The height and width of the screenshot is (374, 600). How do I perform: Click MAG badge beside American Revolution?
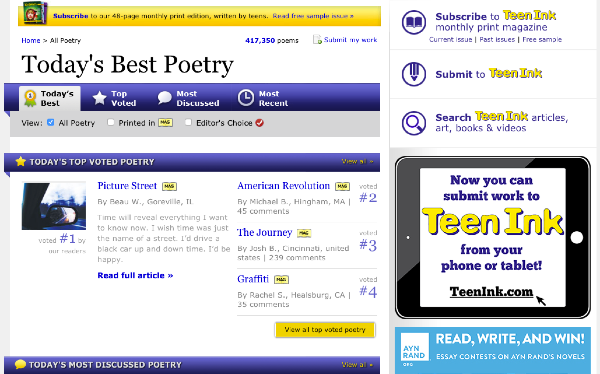pos(342,186)
